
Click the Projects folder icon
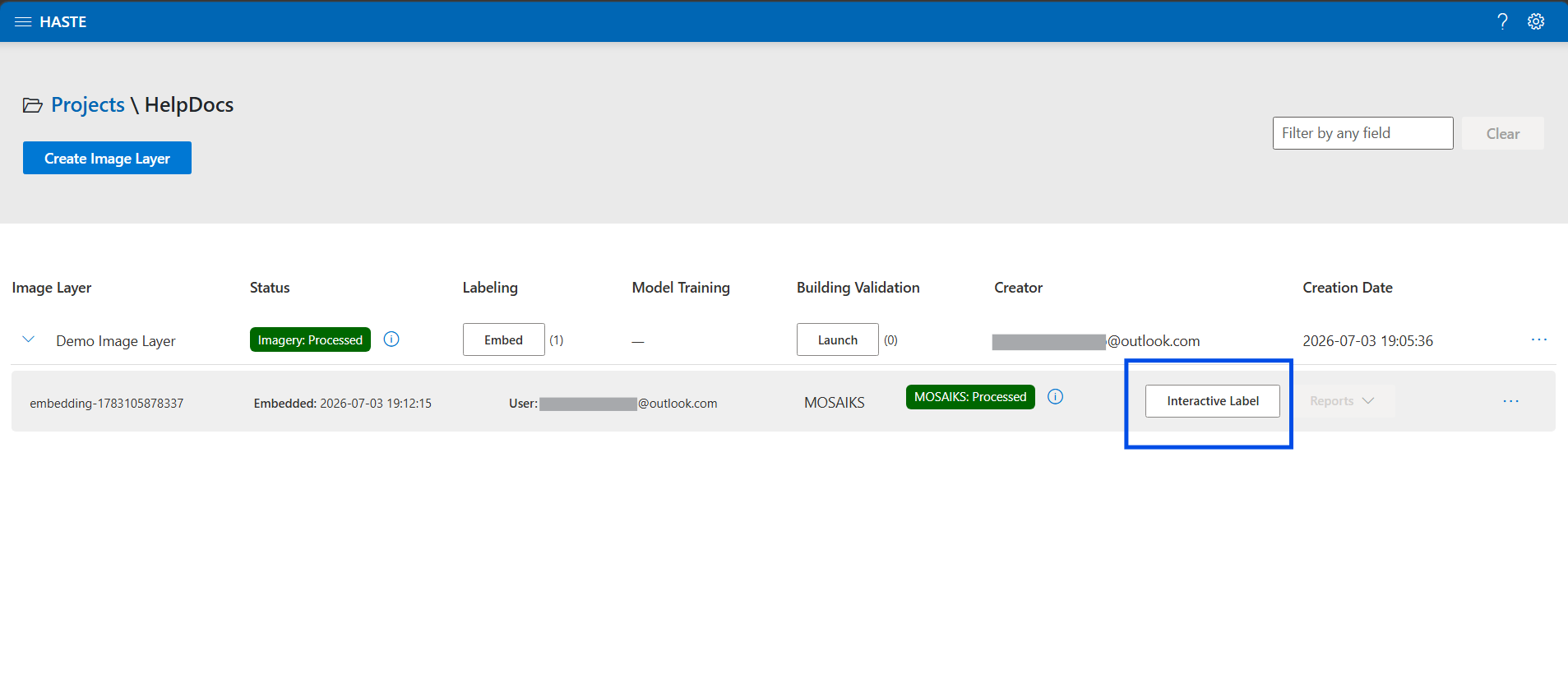33,105
